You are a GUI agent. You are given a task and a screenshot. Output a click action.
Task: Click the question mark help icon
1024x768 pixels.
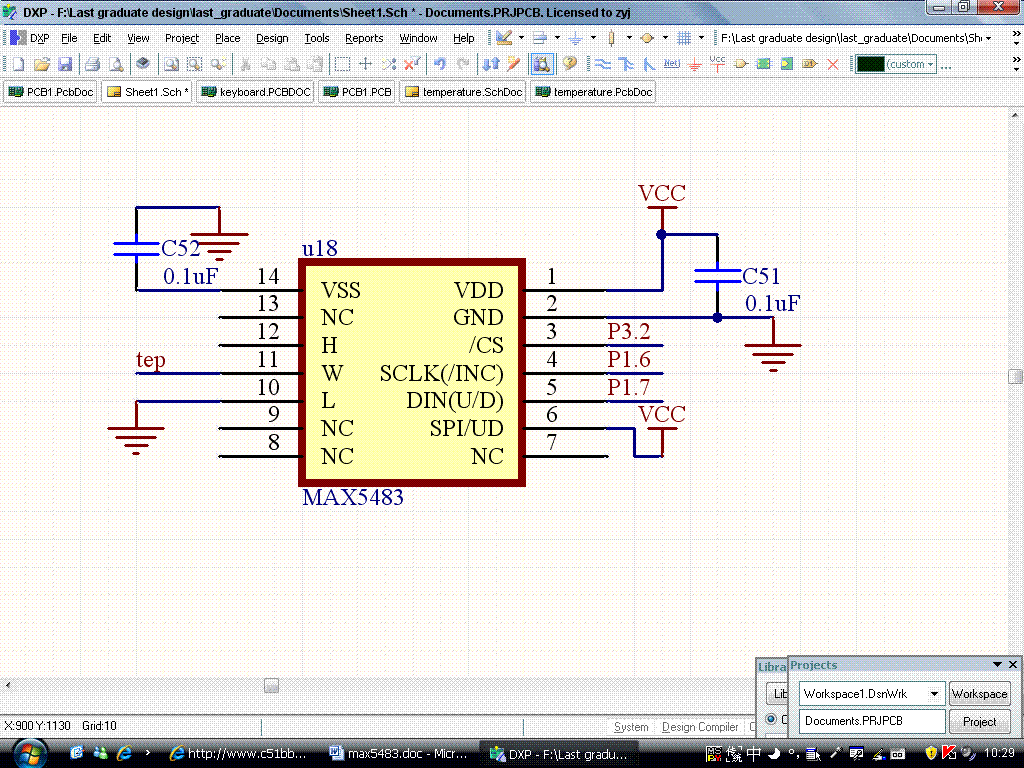click(570, 64)
